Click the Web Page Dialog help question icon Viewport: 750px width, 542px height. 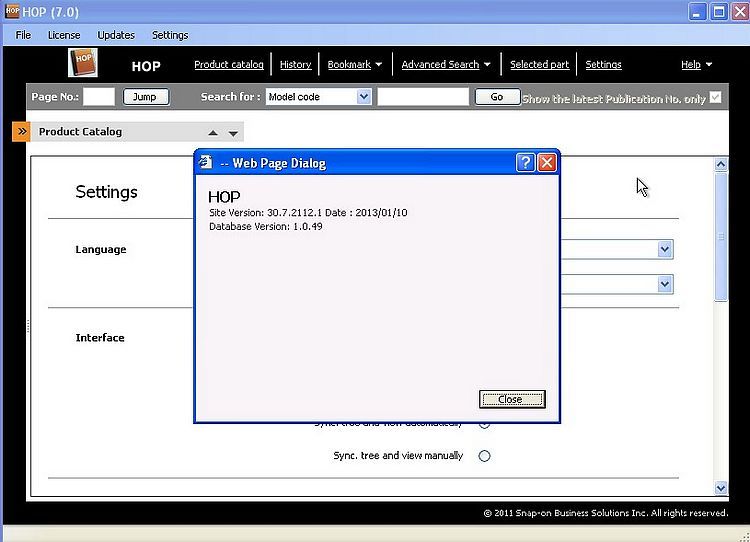point(525,163)
